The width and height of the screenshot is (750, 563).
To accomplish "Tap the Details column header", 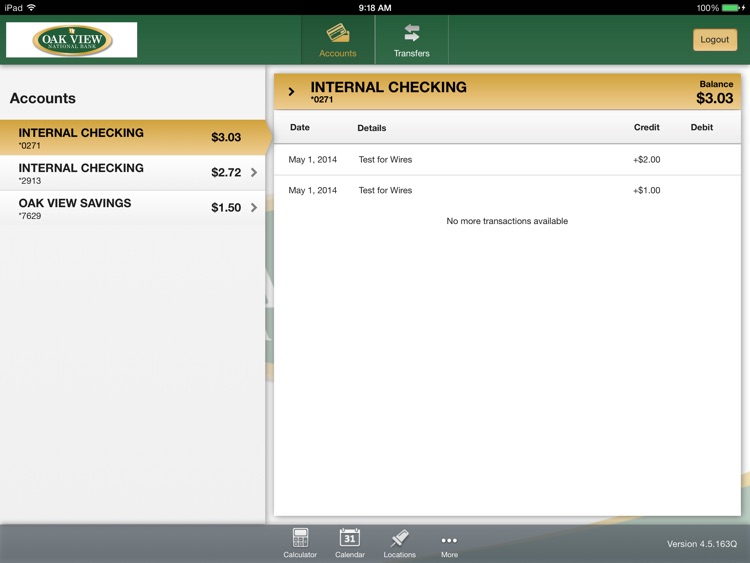I will (x=372, y=128).
